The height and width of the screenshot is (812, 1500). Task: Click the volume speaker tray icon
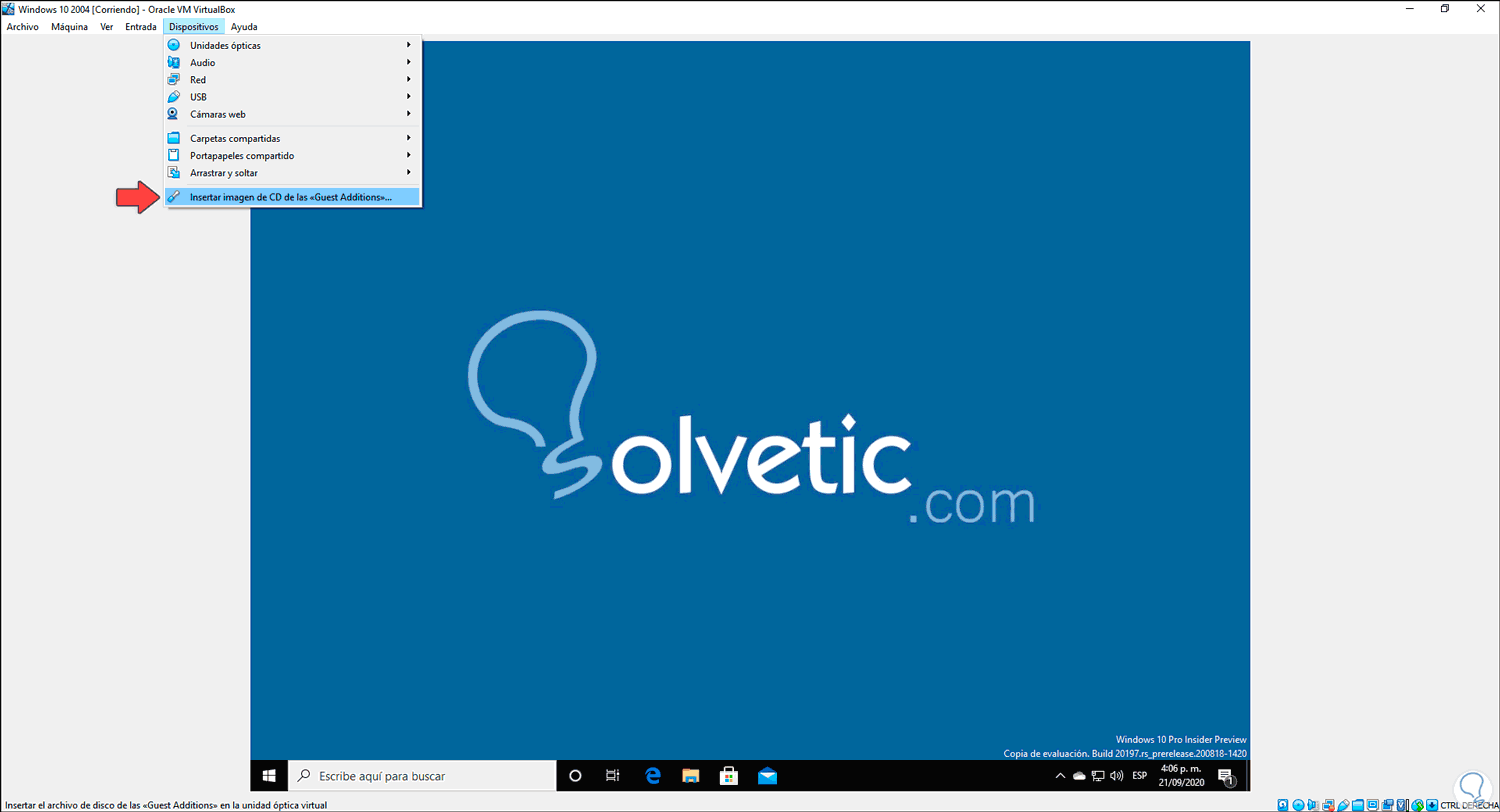pos(1115,775)
